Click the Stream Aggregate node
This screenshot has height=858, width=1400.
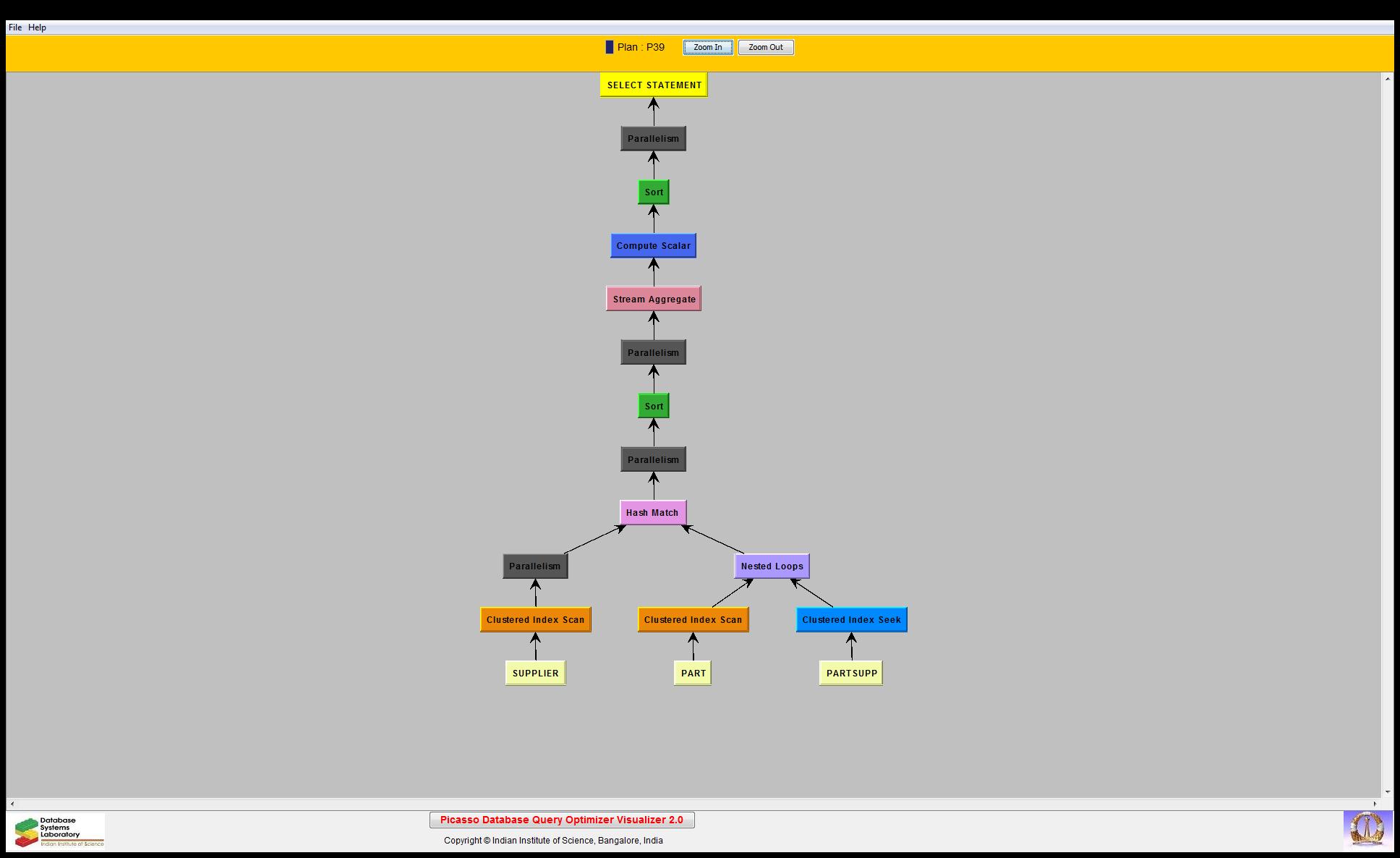point(654,299)
